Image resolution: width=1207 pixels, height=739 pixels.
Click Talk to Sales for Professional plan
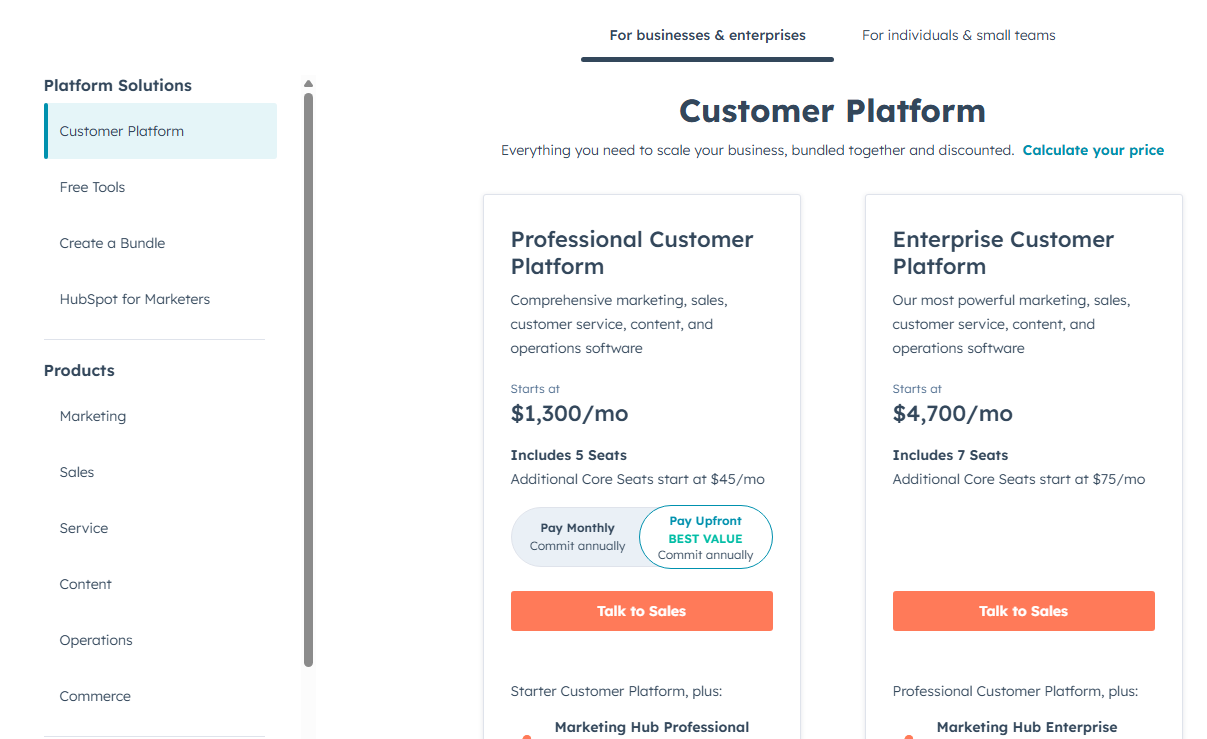tap(641, 611)
